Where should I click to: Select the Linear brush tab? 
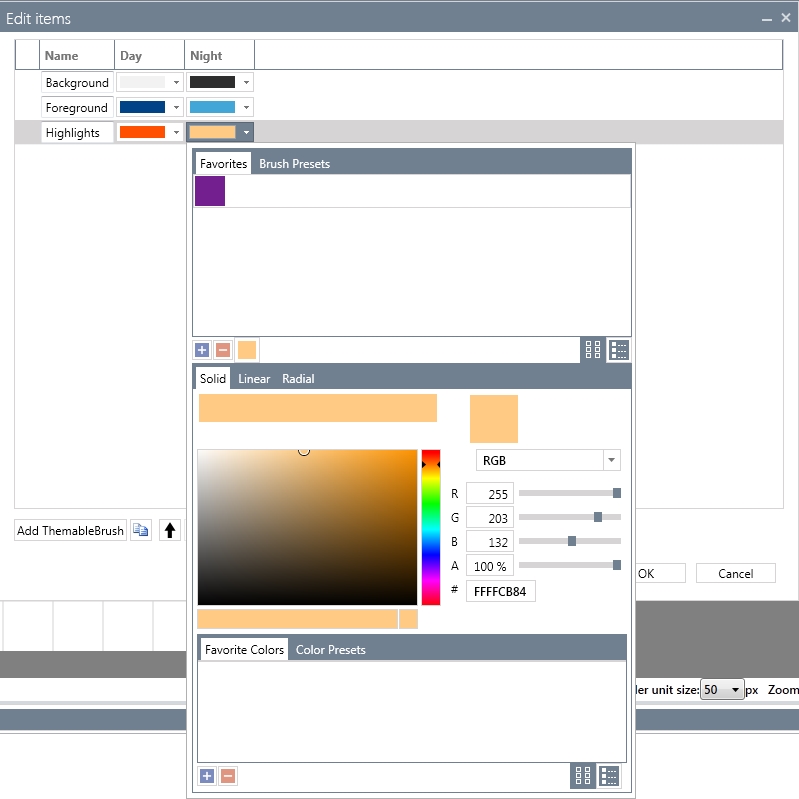coord(254,379)
